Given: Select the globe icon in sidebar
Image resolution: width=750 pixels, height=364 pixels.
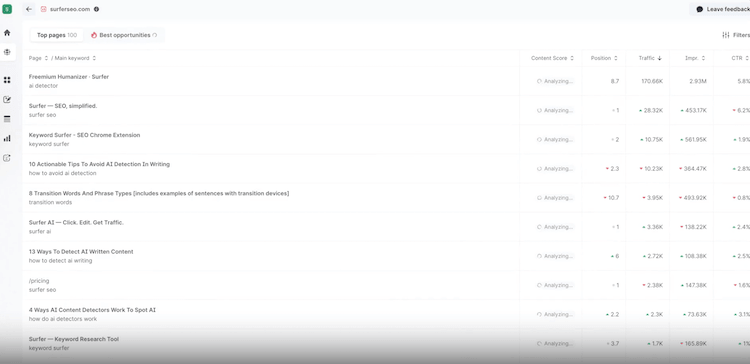Looking at the screenshot, I should [7, 52].
